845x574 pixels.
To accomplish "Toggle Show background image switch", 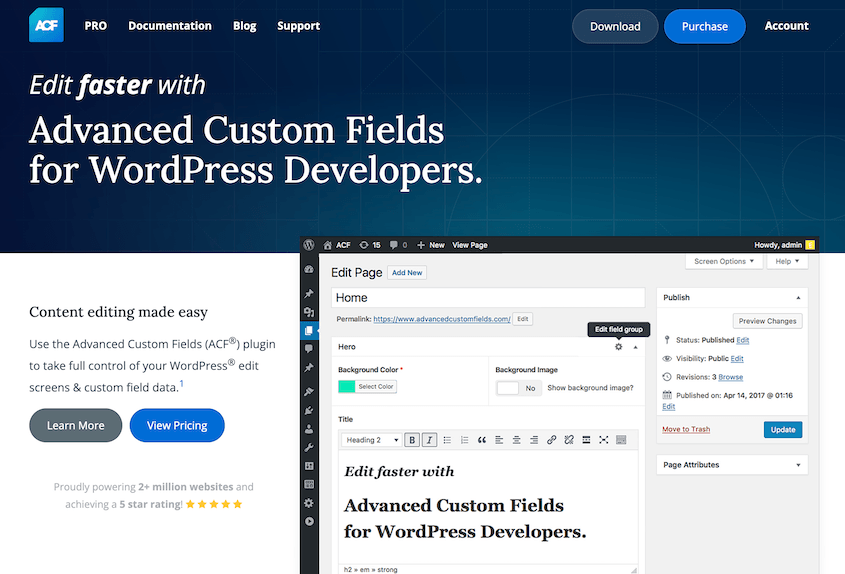I will click(x=518, y=388).
